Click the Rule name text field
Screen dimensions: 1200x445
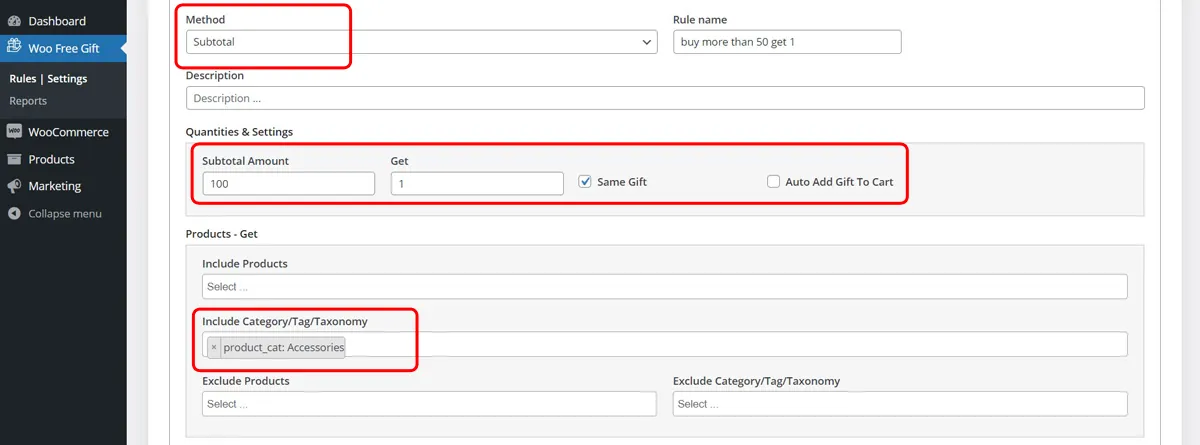click(787, 42)
